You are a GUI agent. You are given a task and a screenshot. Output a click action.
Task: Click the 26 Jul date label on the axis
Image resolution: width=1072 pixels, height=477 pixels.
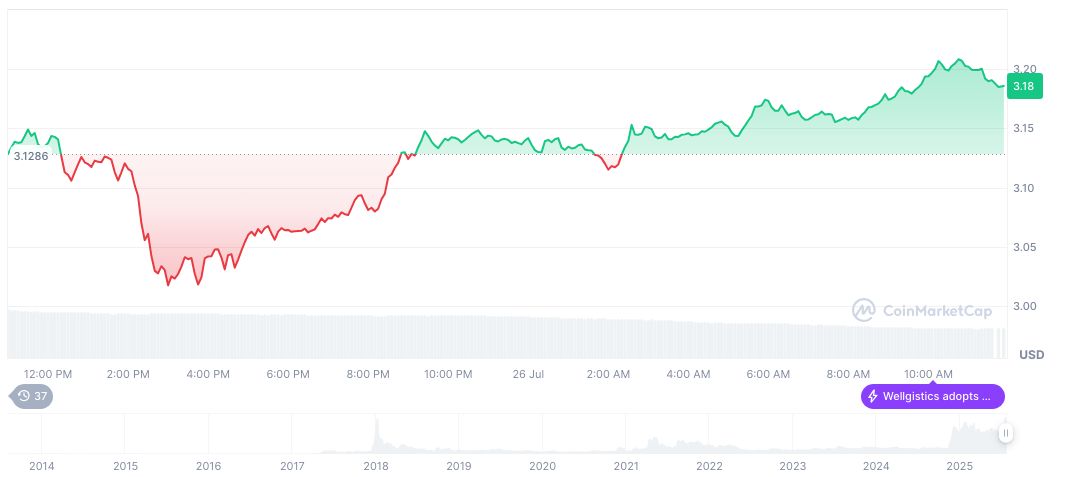click(529, 374)
